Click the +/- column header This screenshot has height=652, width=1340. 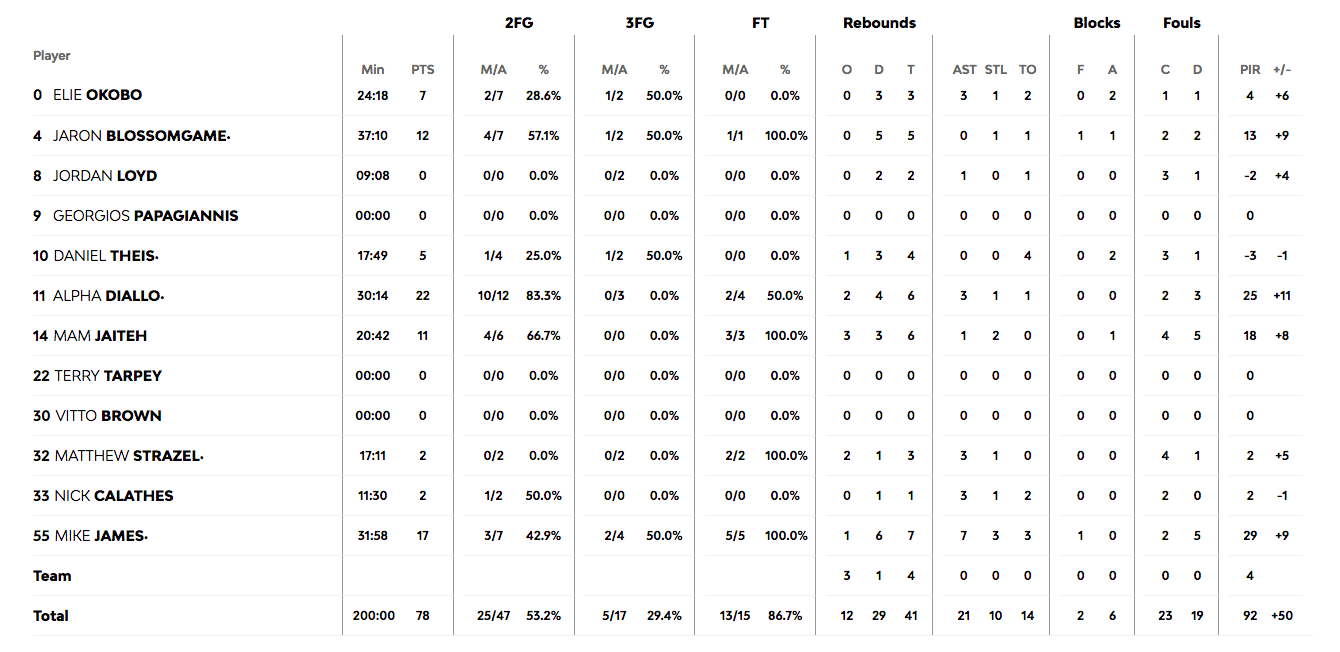[1282, 70]
